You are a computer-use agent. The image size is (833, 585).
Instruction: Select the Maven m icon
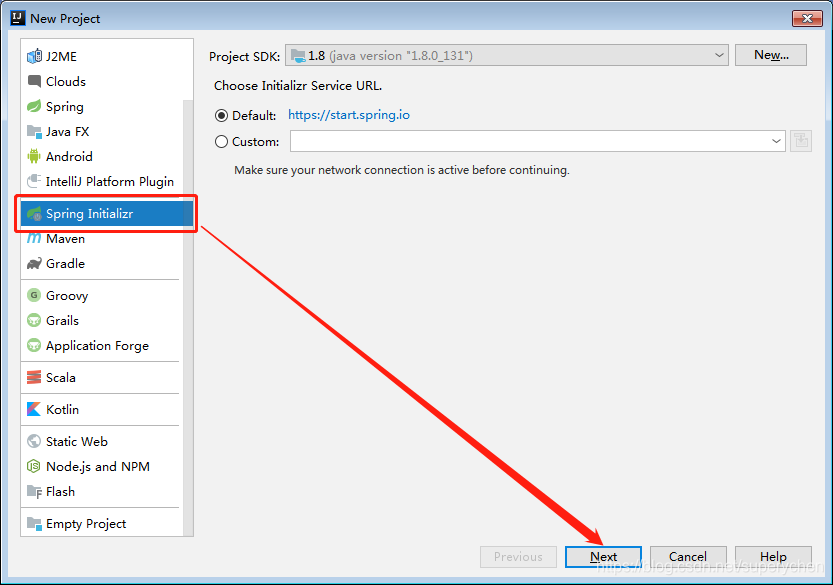(34, 239)
